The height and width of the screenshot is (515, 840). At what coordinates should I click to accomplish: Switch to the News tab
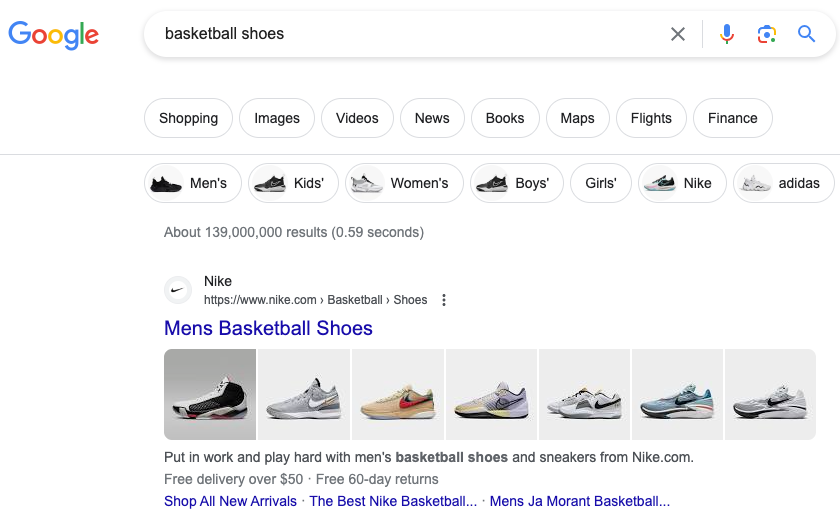click(x=432, y=118)
